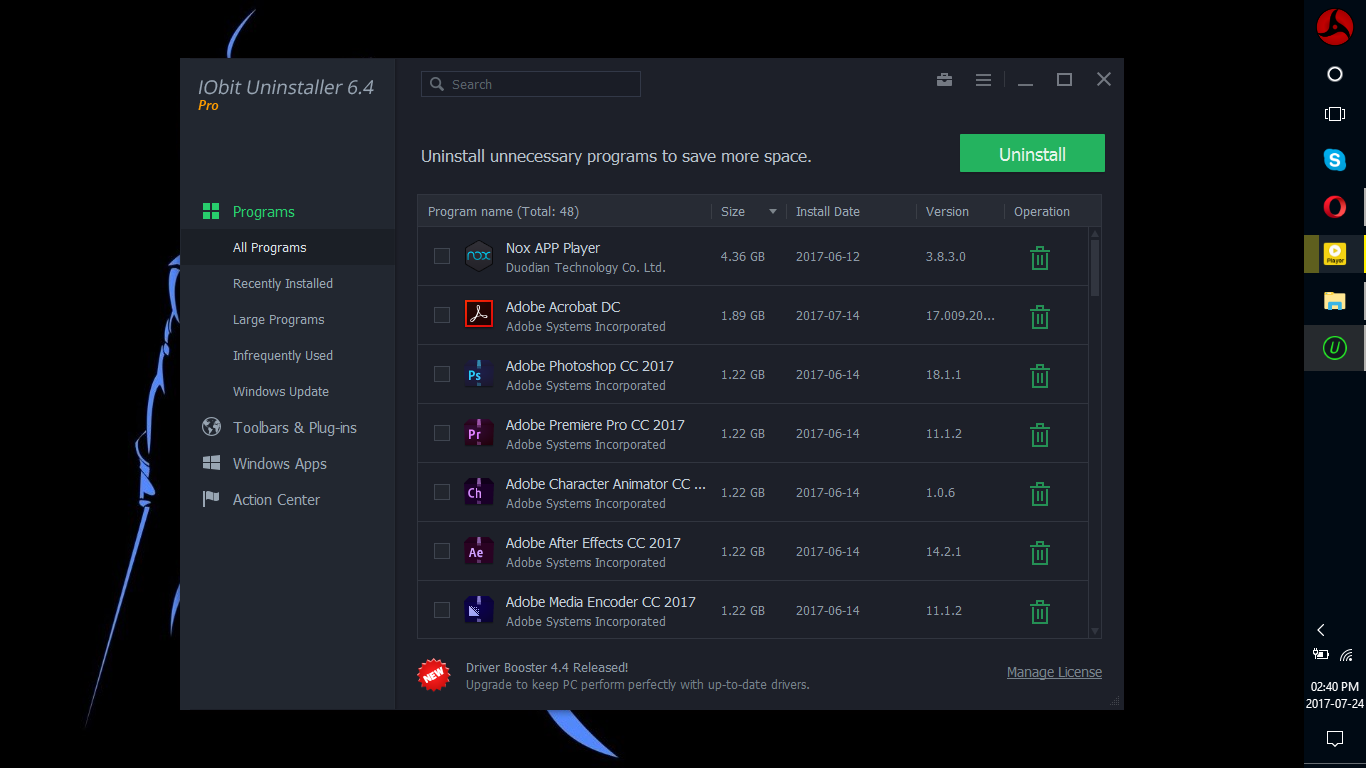1366x768 pixels.
Task: Open Task View on the taskbar
Action: pos(1335,114)
